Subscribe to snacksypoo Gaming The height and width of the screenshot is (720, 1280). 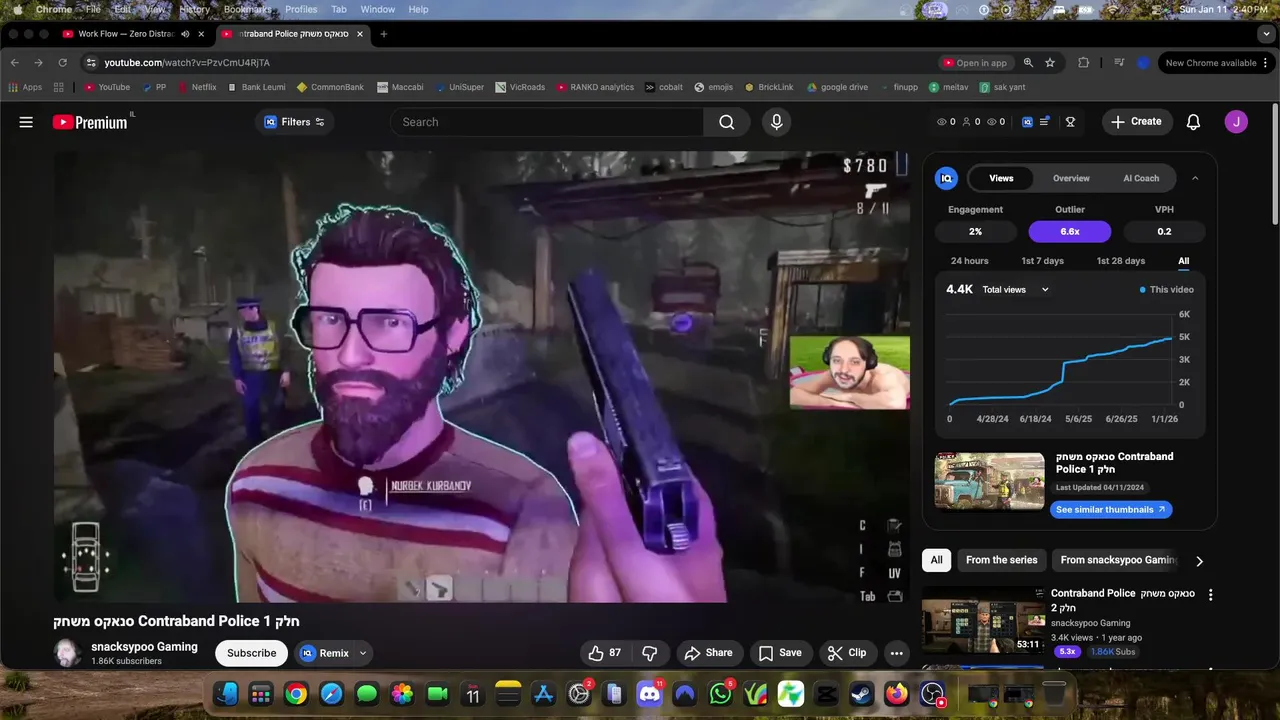pyautogui.click(x=251, y=653)
